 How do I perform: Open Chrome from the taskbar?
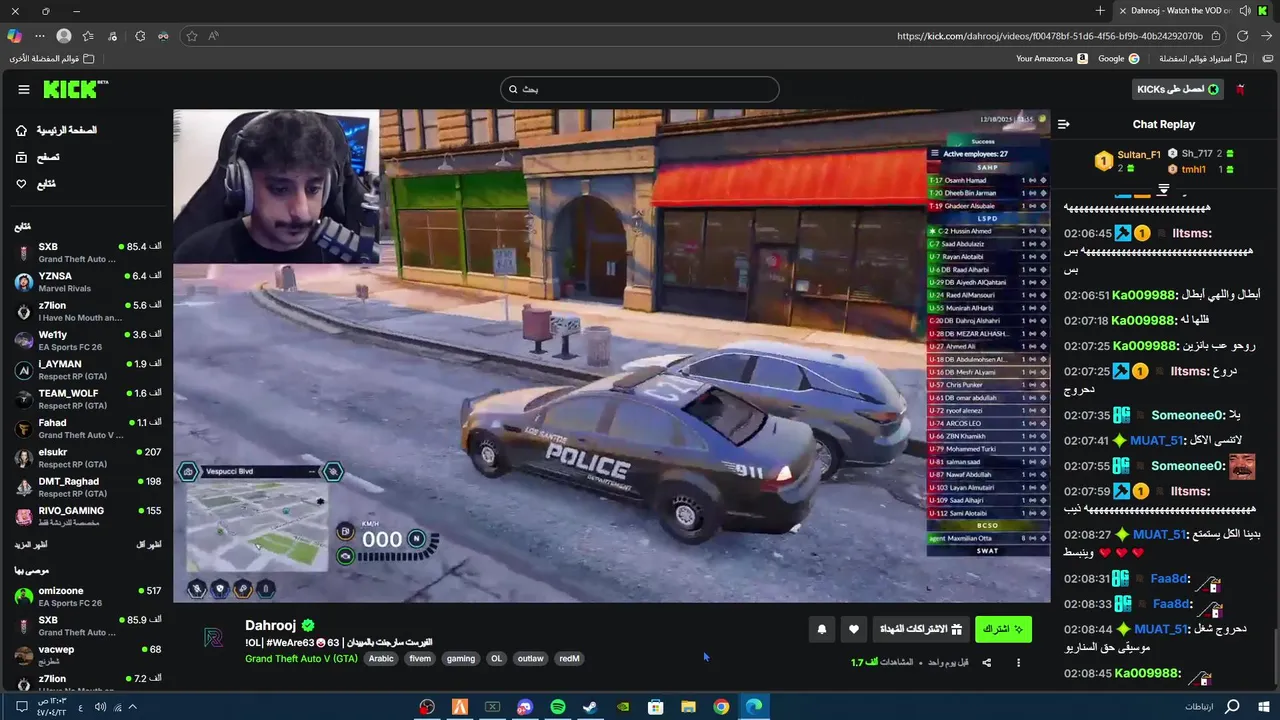pos(721,707)
